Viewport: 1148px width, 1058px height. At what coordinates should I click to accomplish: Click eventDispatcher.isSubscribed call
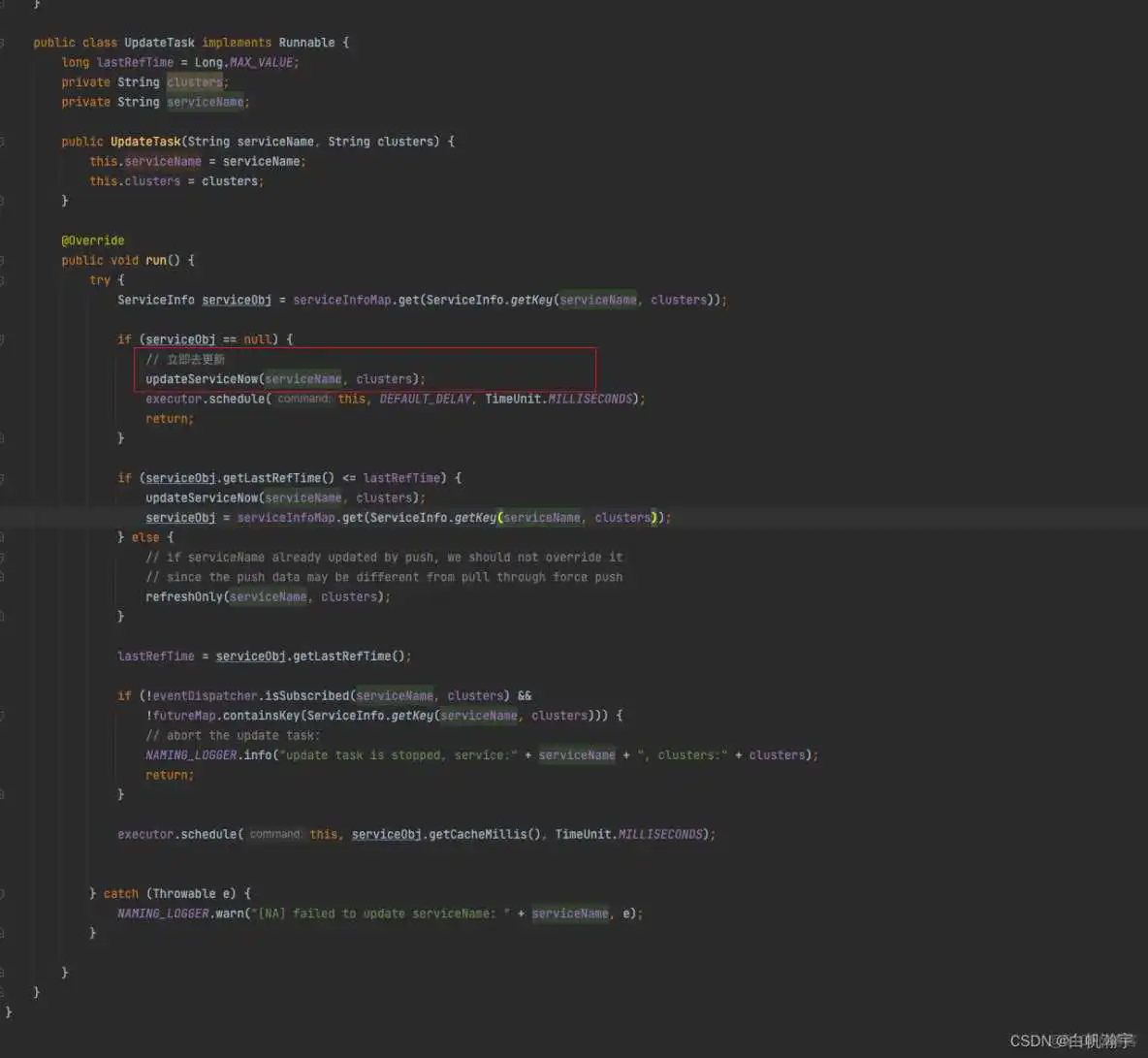331,695
